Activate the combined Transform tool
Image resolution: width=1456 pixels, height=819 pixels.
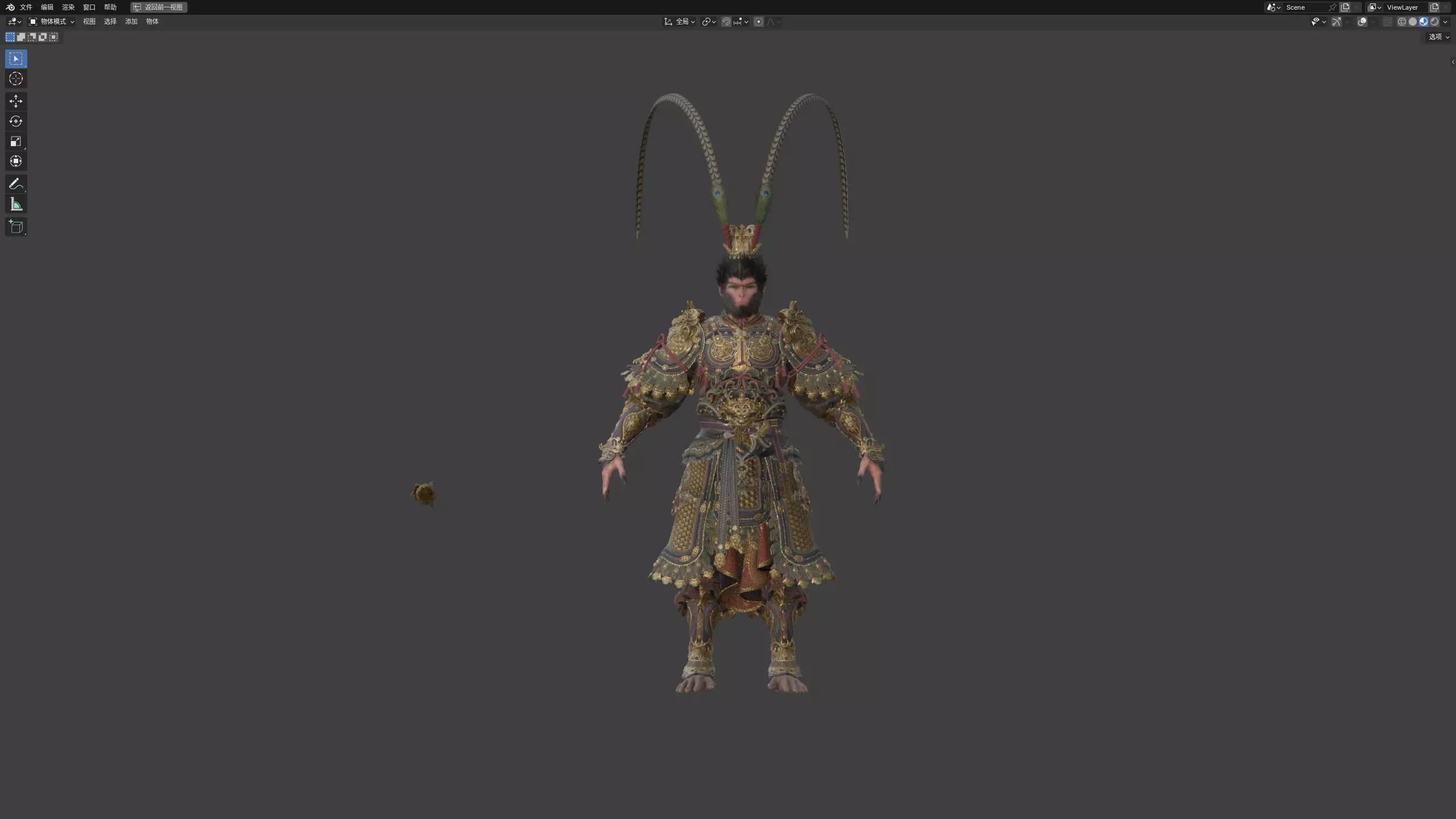click(16, 161)
